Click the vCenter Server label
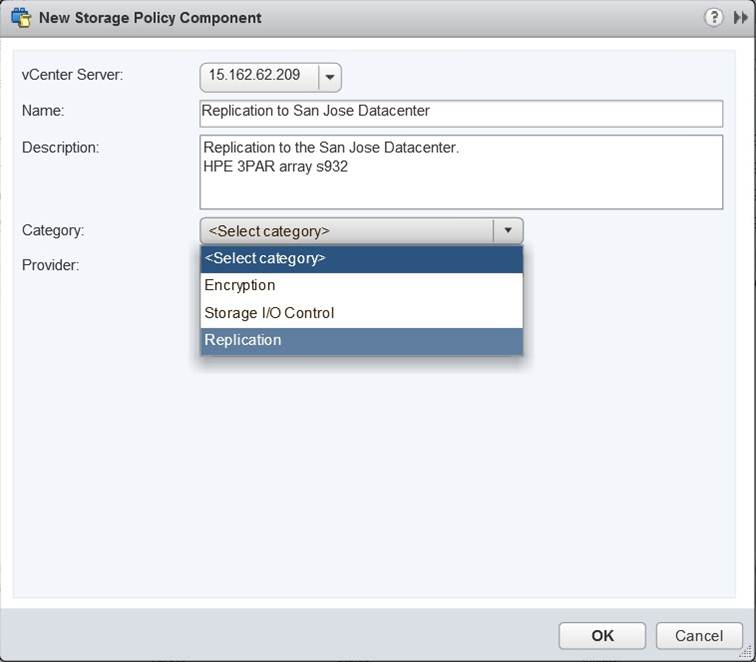Screen dimensions: 756x662 (72, 76)
